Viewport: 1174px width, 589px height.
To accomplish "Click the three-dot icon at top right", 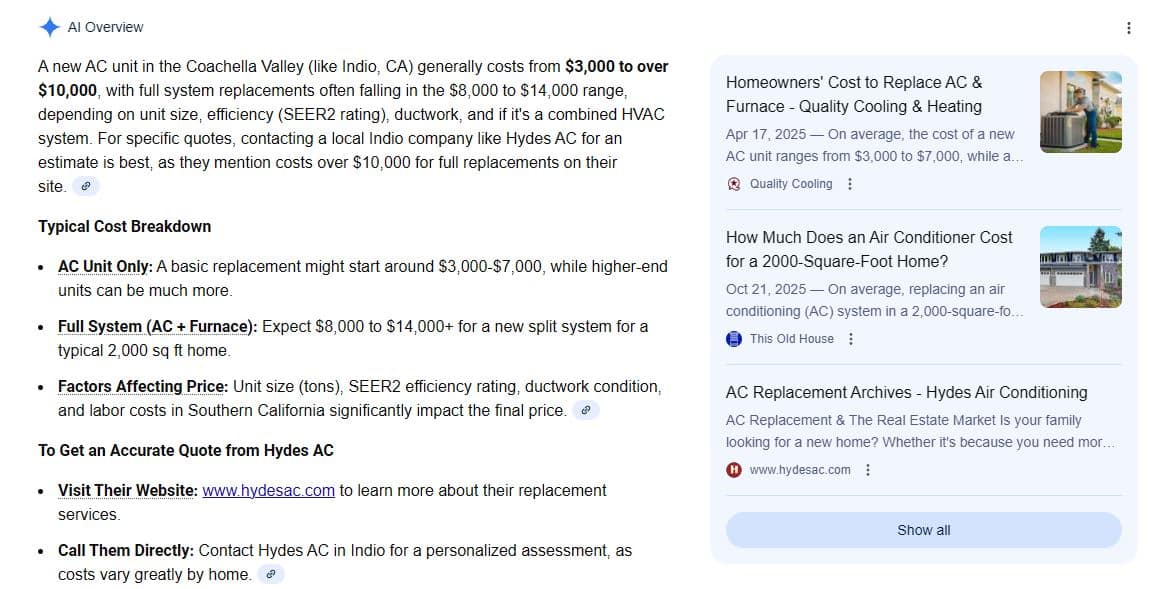I will point(1129,28).
